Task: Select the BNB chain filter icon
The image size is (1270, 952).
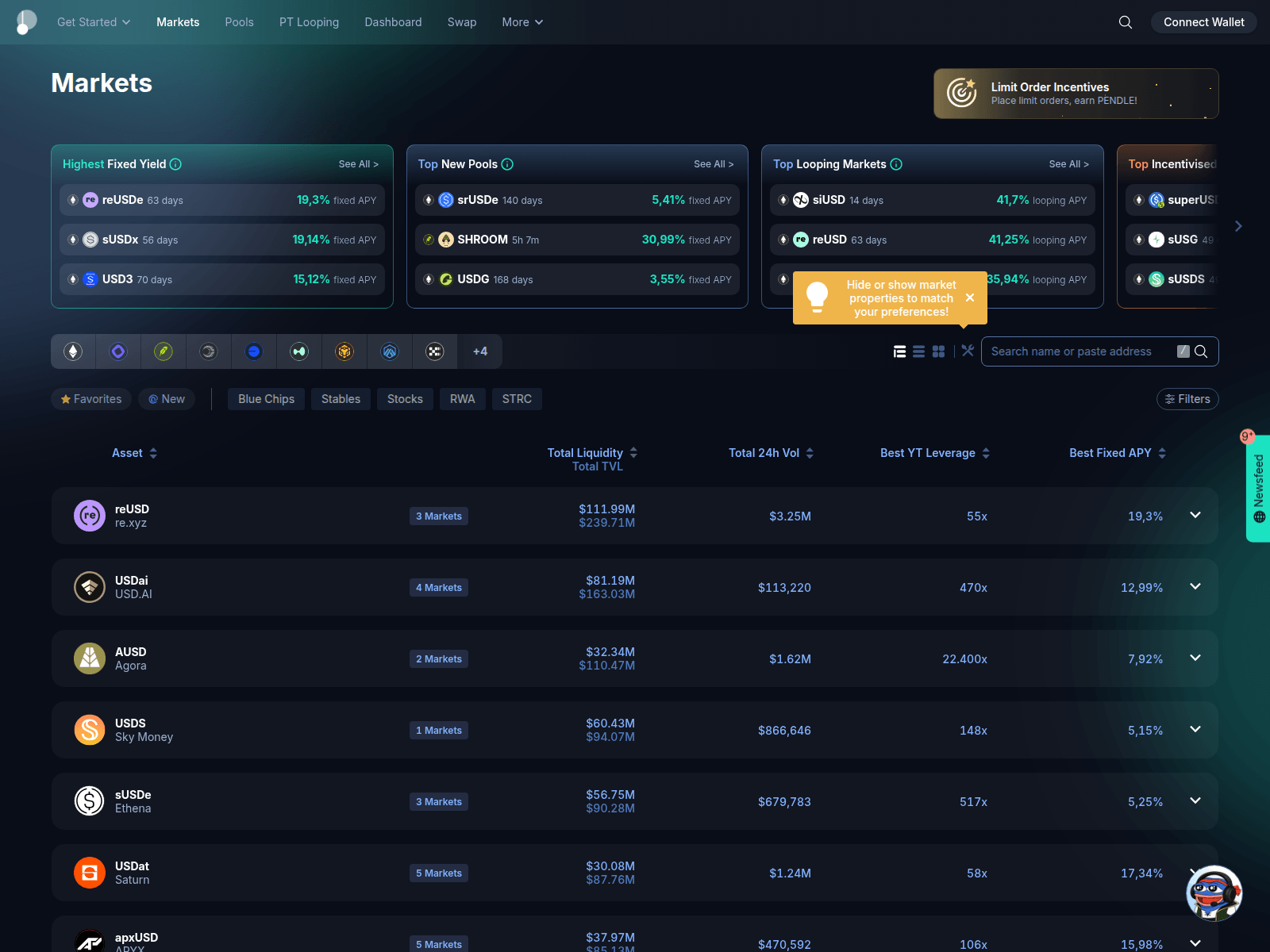Action: pos(344,351)
